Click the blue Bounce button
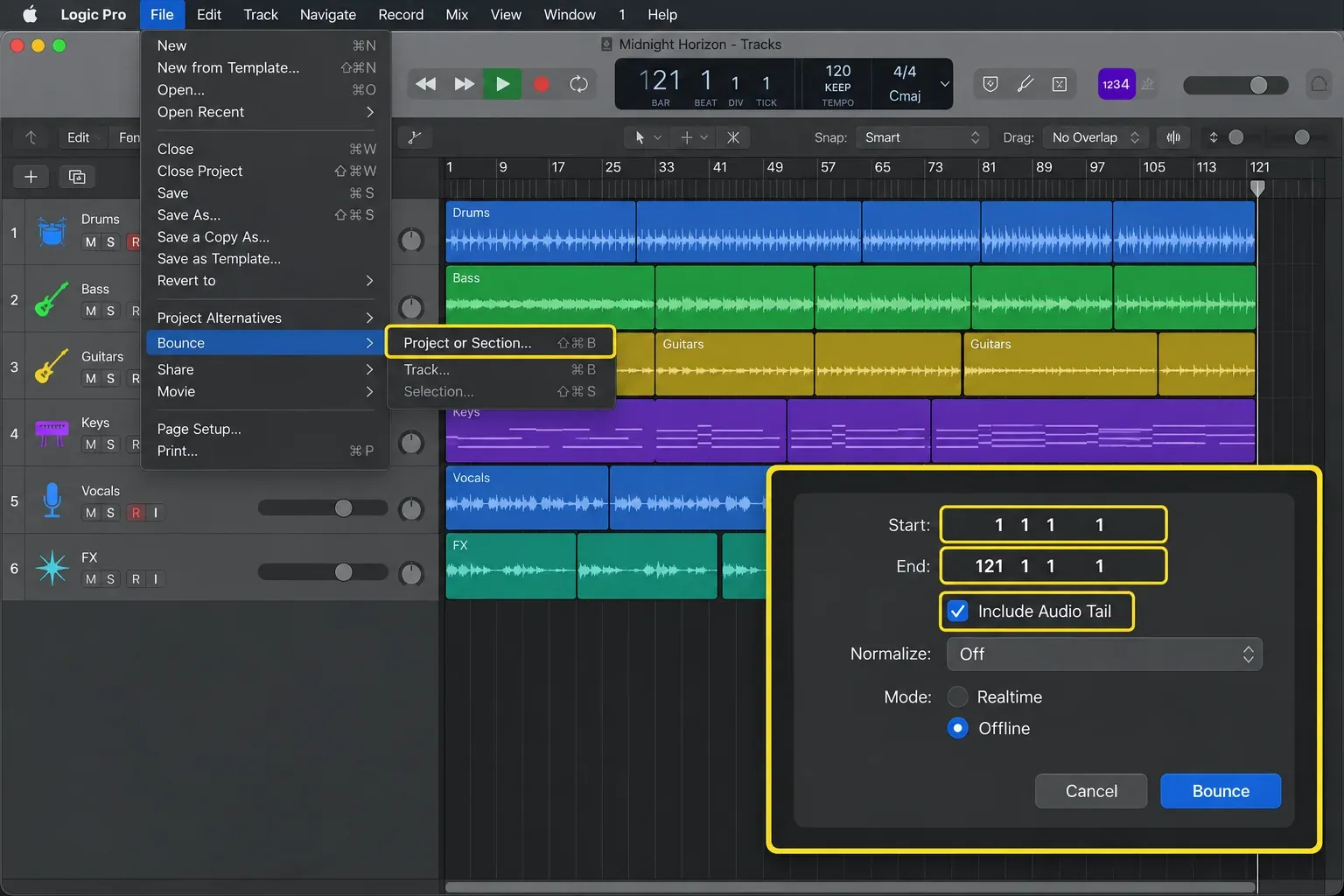This screenshot has width=1344, height=896. tap(1221, 791)
